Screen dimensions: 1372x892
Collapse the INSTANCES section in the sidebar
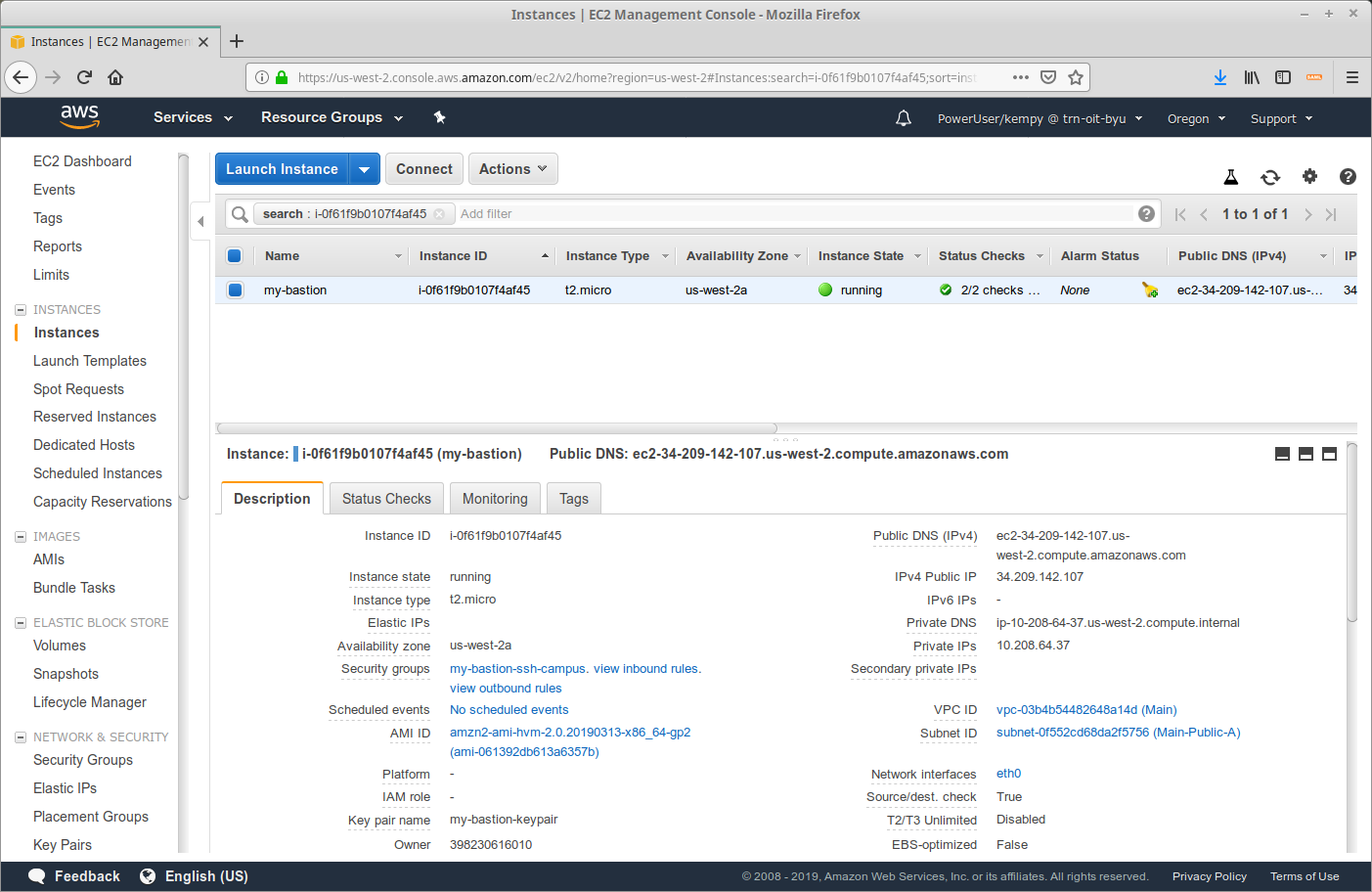tap(21, 310)
